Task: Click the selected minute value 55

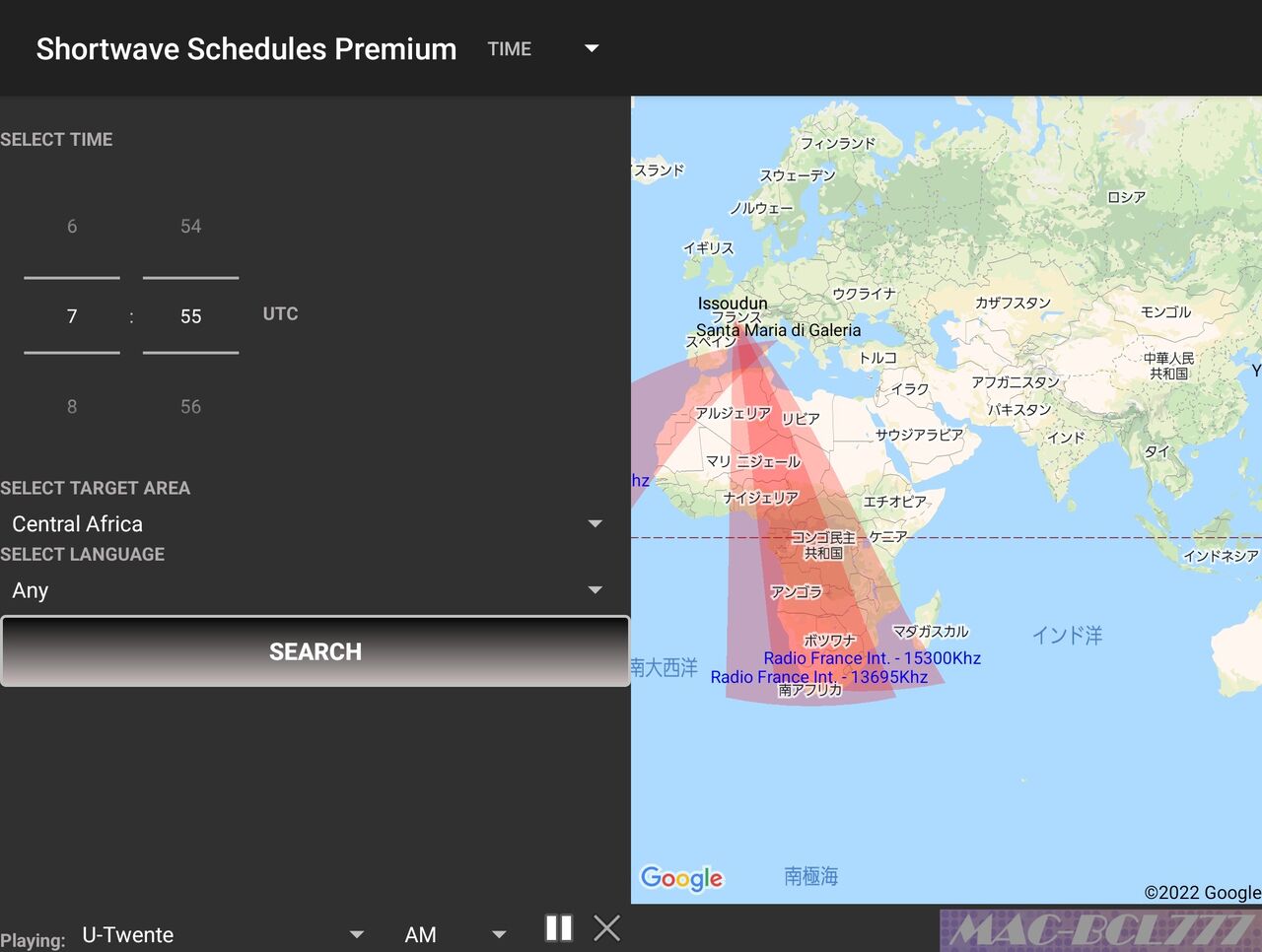Action: coord(191,316)
